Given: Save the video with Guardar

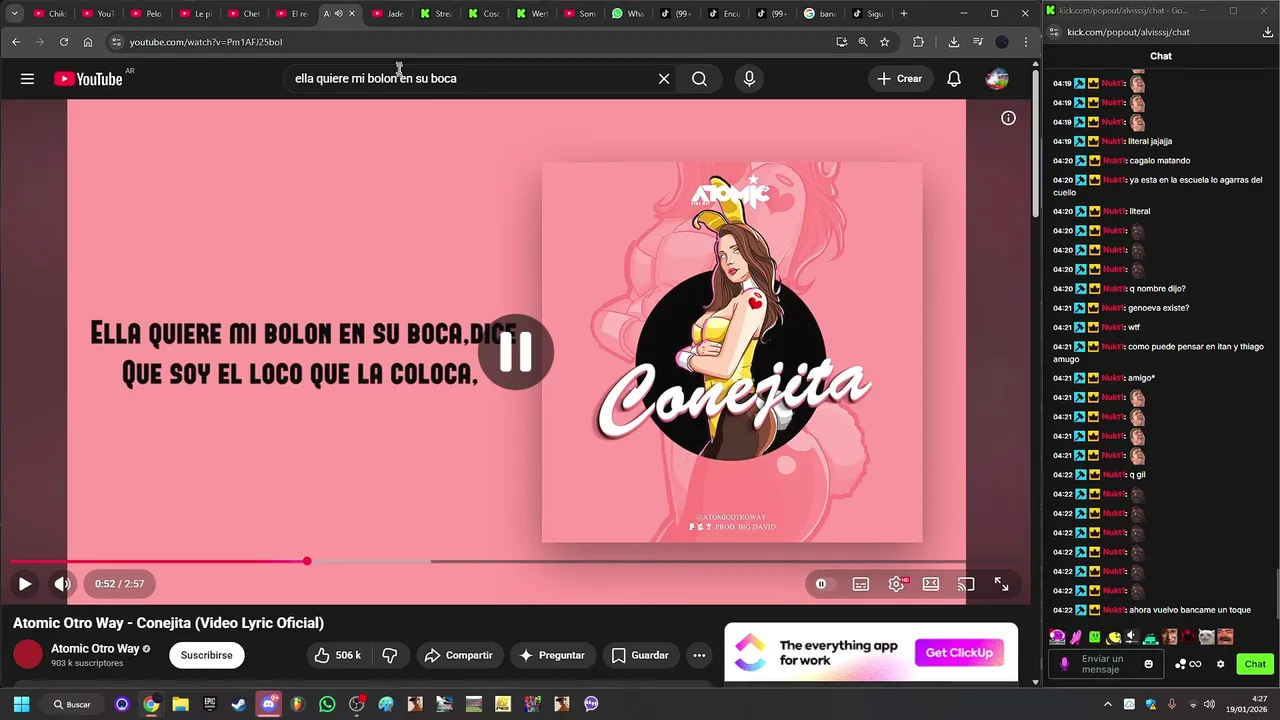Looking at the screenshot, I should [640, 655].
